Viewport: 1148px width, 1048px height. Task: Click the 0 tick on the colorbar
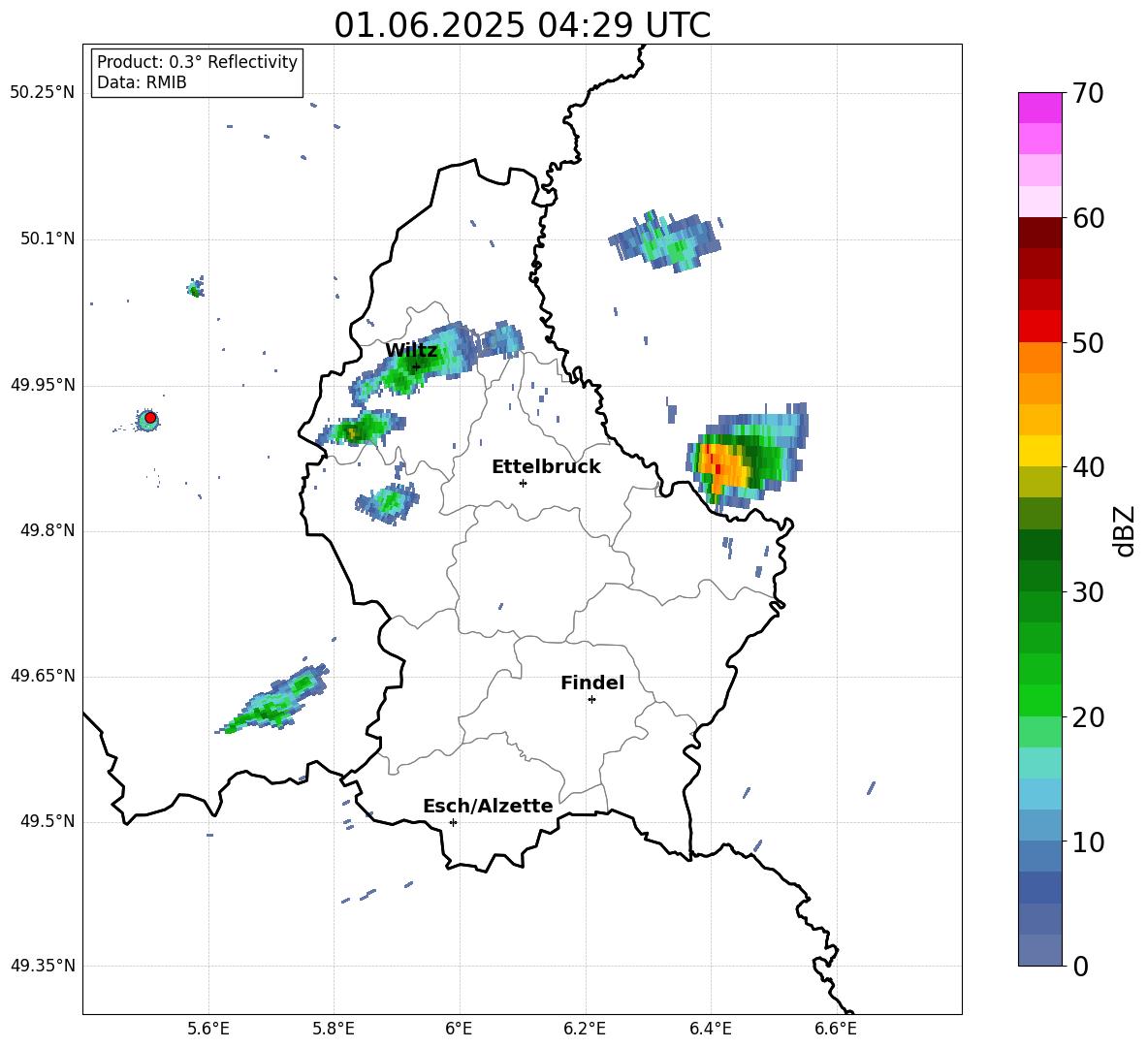(1081, 966)
